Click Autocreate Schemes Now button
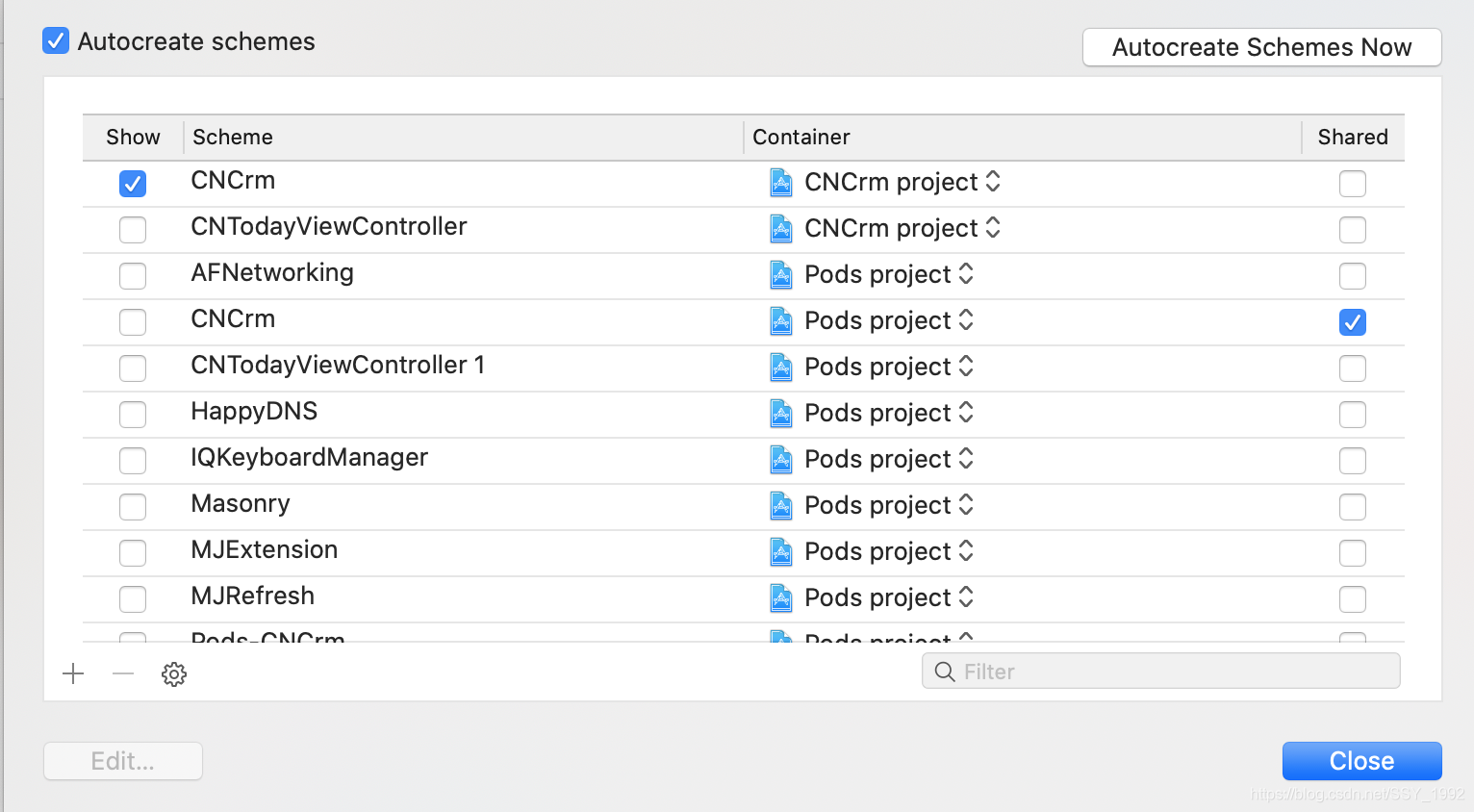The image size is (1474, 812). pyautogui.click(x=1261, y=47)
